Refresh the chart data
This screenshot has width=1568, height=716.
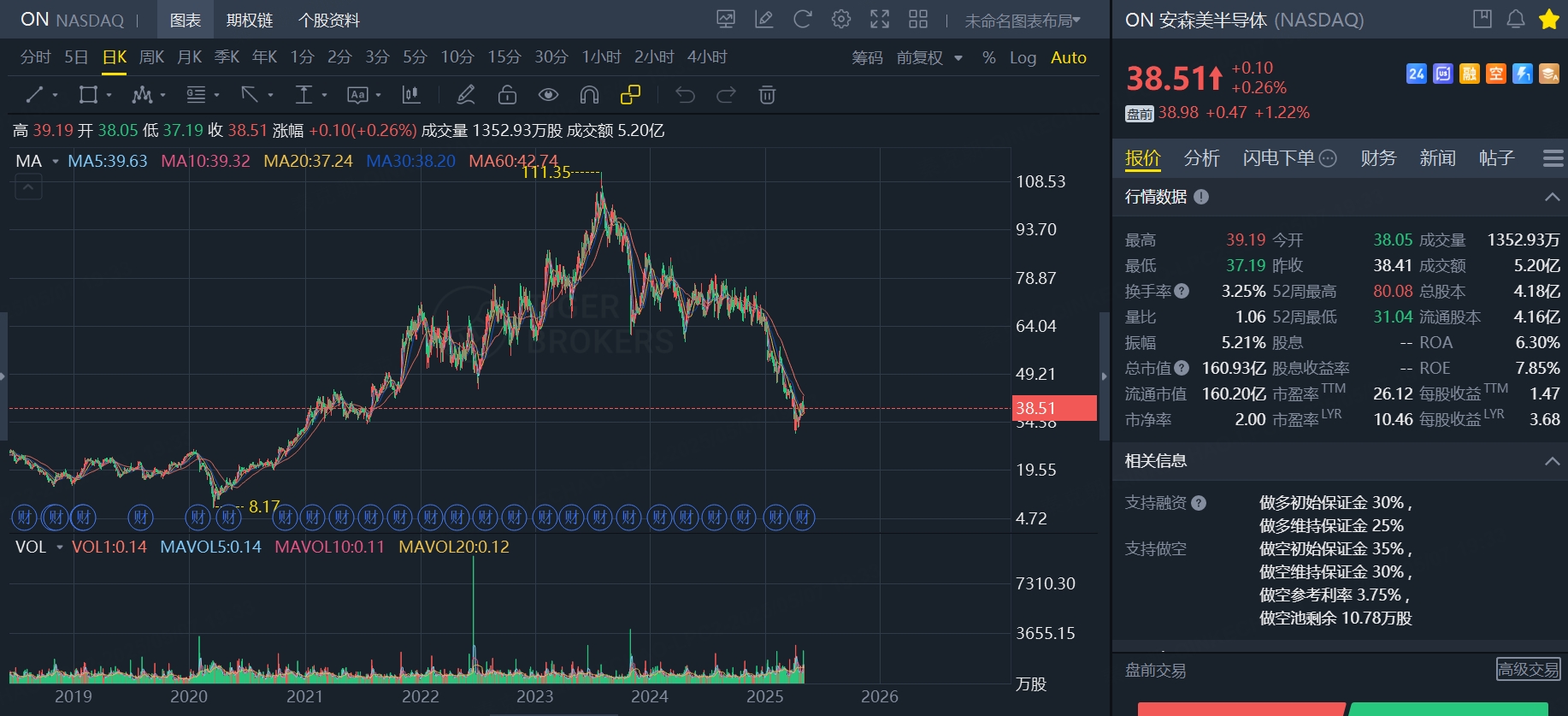tap(803, 19)
